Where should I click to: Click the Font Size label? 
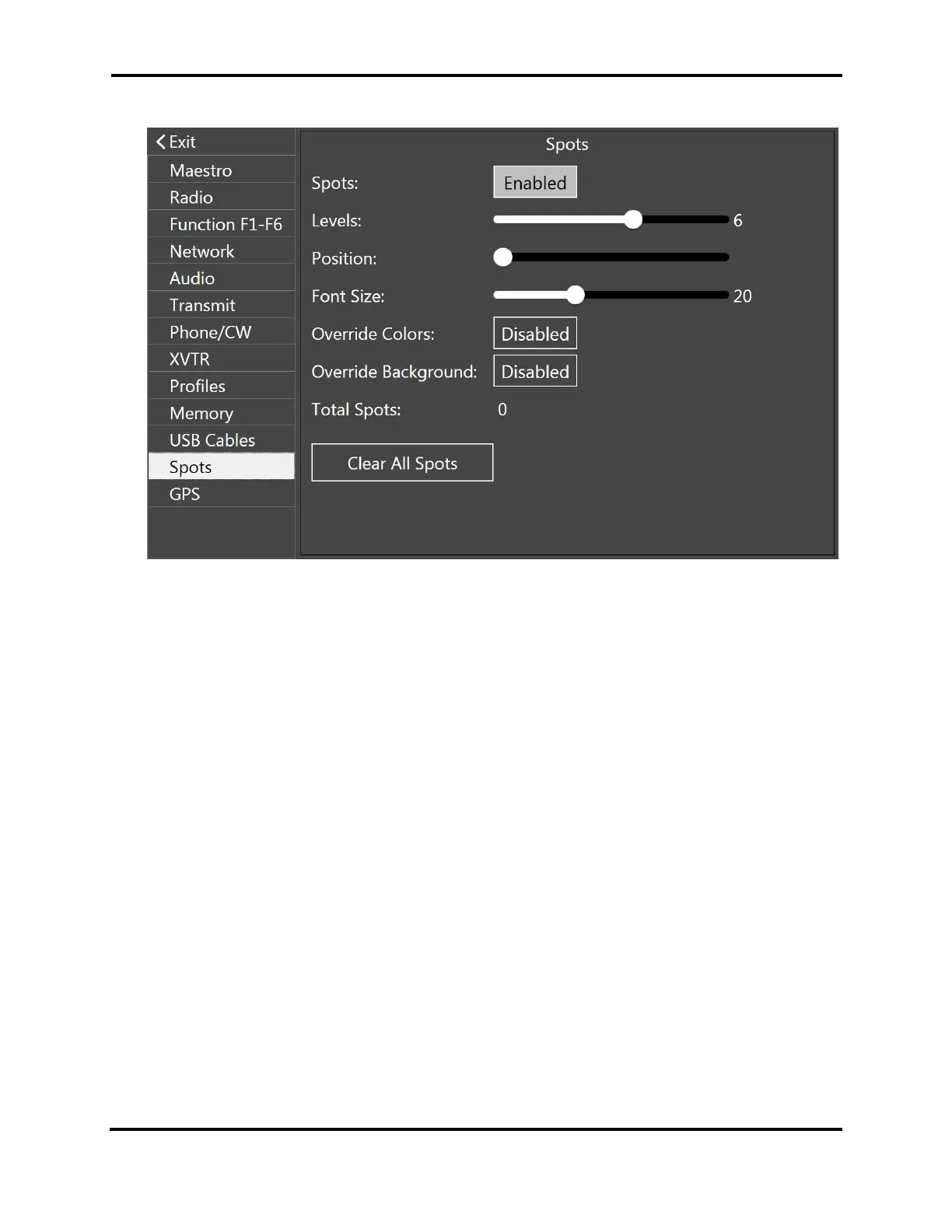point(348,296)
